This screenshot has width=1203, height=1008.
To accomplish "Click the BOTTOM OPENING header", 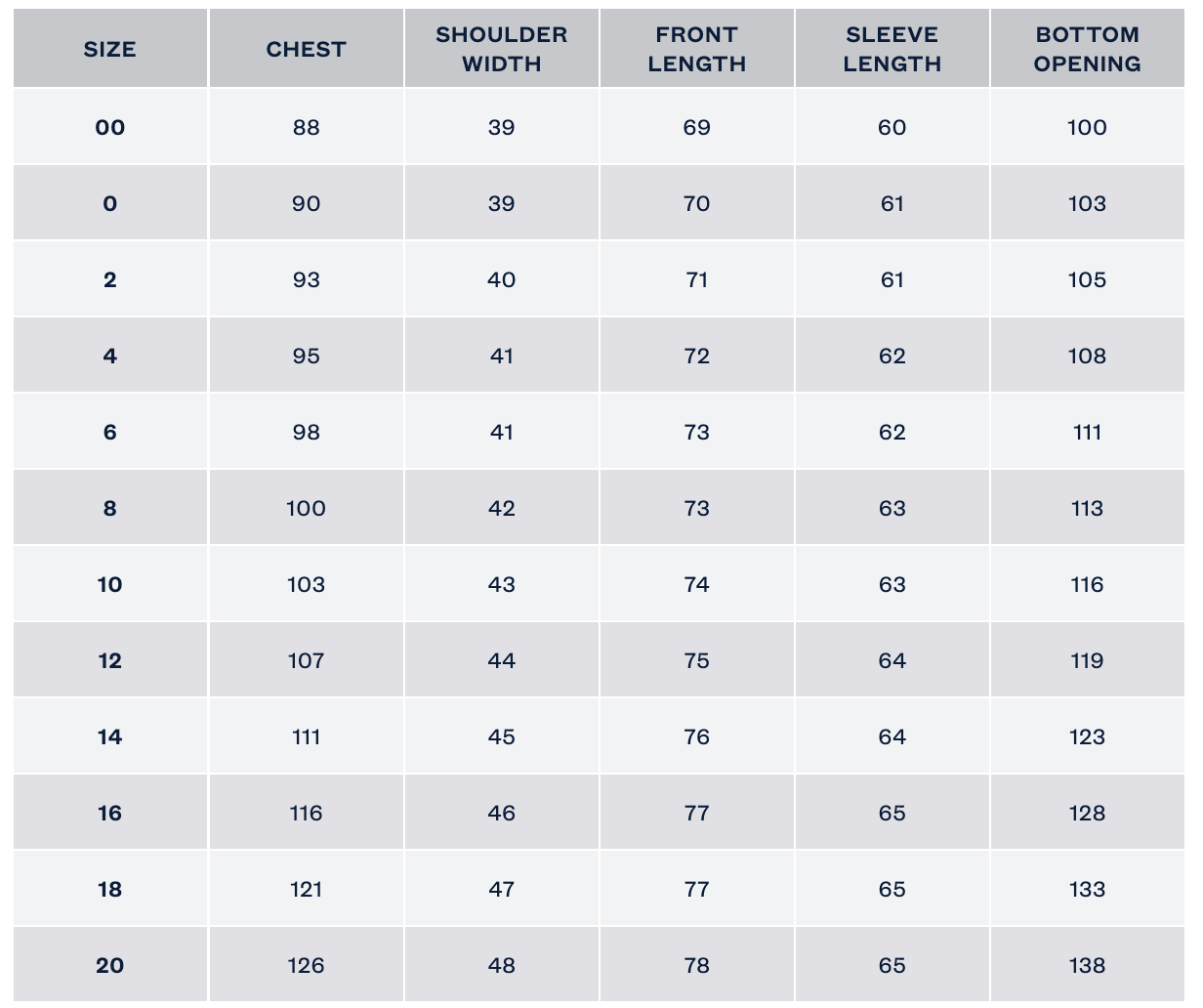I will [1087, 49].
